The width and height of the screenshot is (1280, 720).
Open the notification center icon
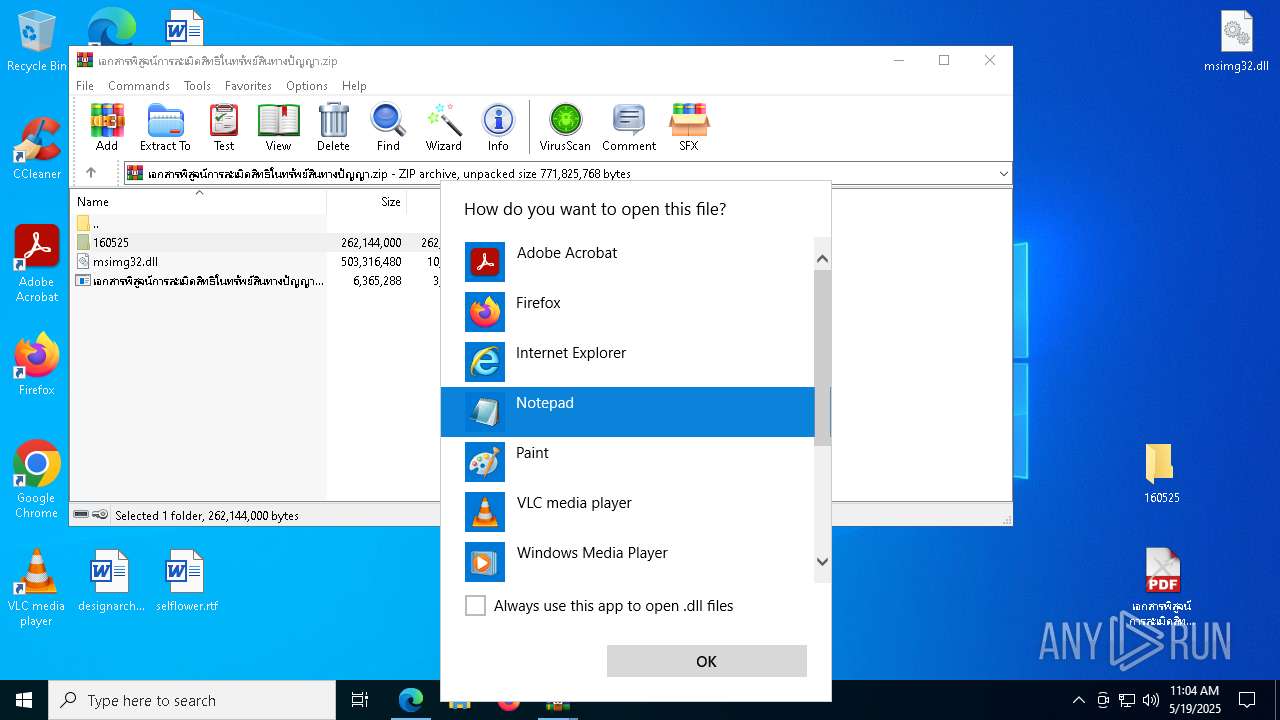click(1247, 700)
